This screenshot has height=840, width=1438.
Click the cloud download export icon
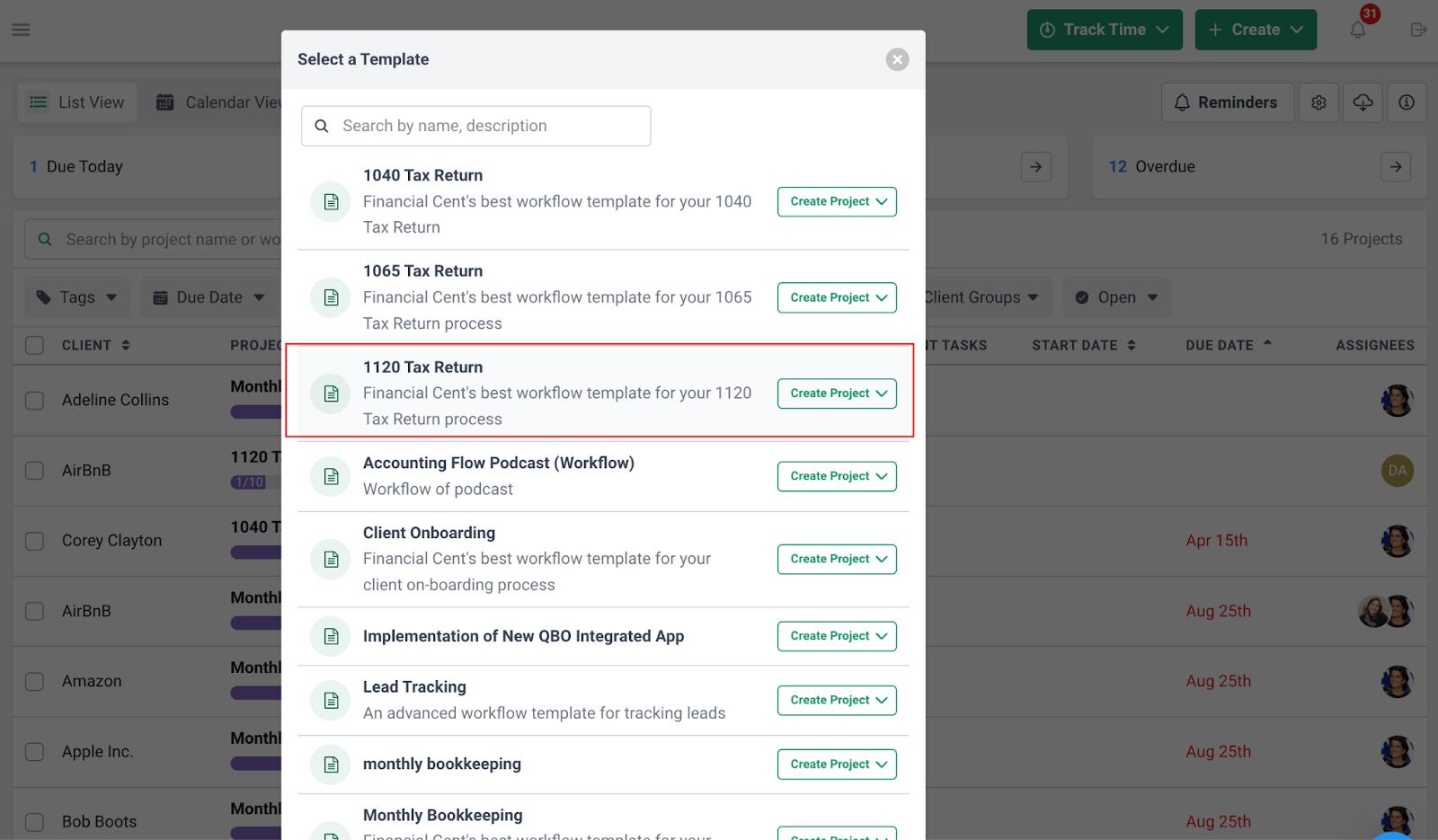[x=1363, y=102]
